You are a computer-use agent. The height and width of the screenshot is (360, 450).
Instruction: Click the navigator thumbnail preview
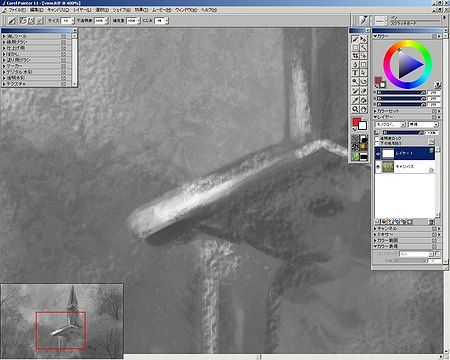62,321
